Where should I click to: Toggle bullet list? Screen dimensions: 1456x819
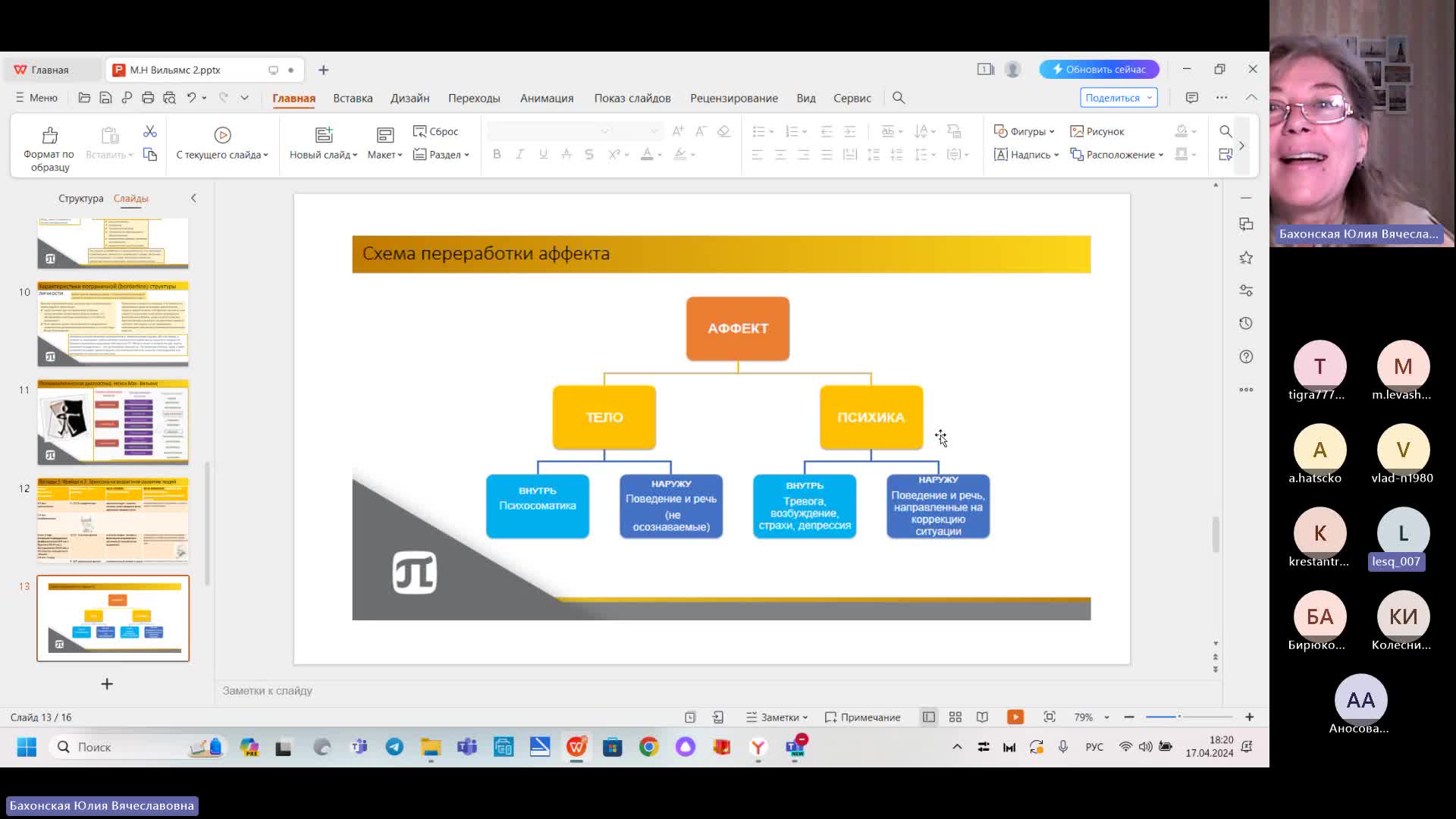point(758,131)
